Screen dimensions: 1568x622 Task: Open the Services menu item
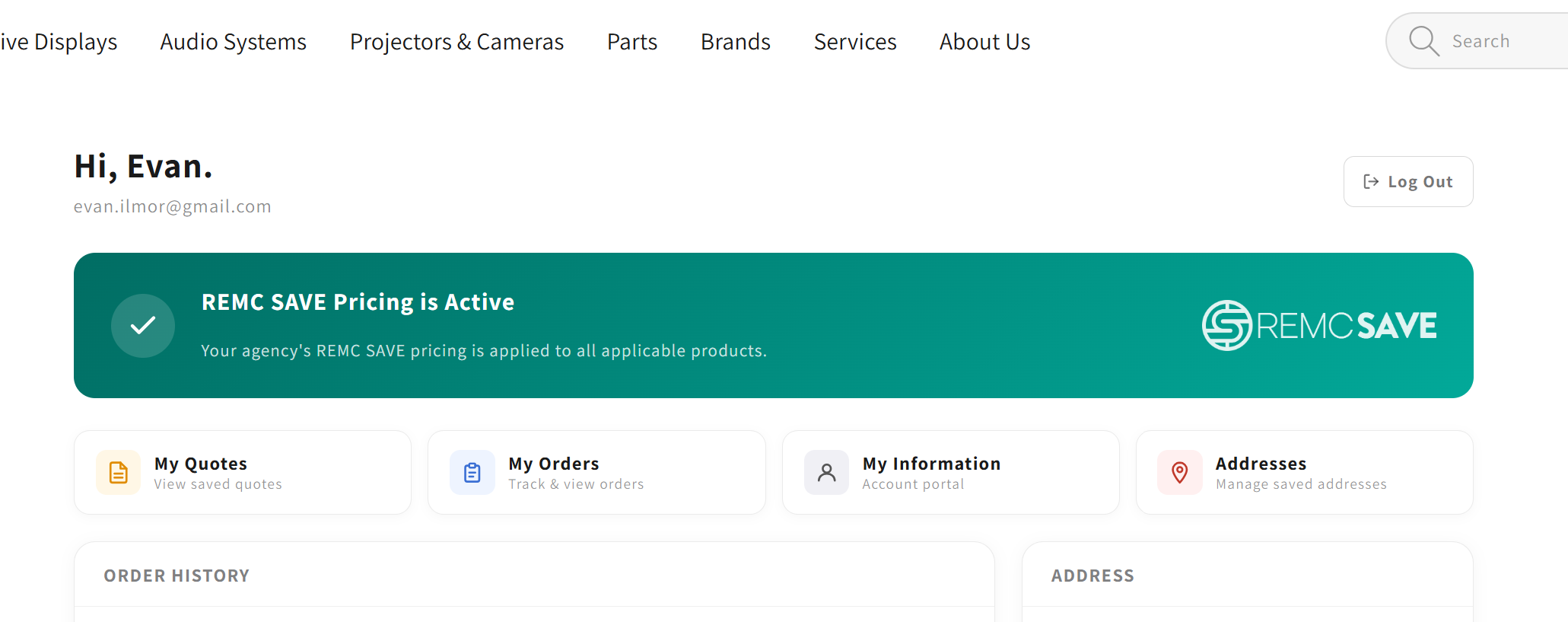855,42
